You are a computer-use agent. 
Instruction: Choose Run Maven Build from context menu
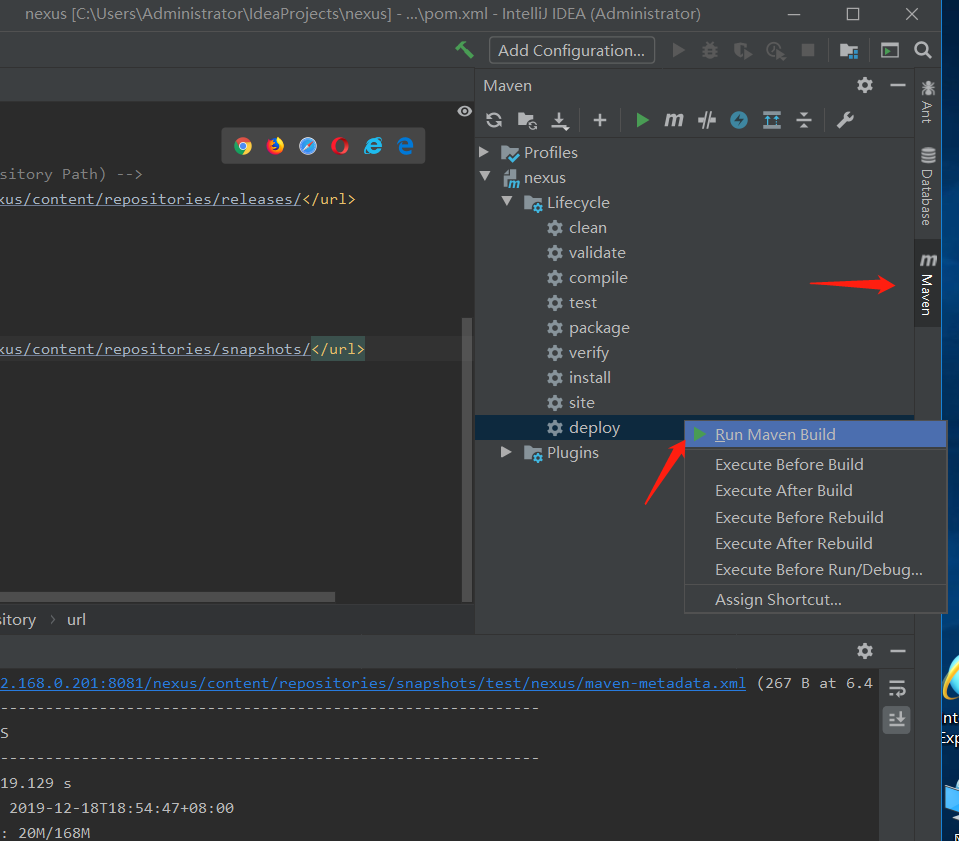click(x=815, y=435)
